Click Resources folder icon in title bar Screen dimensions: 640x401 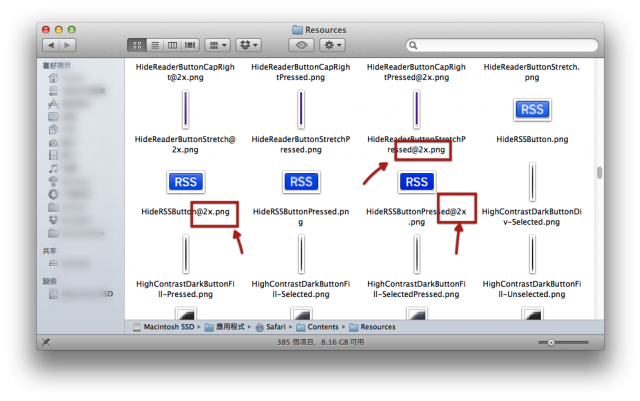tap(298, 30)
